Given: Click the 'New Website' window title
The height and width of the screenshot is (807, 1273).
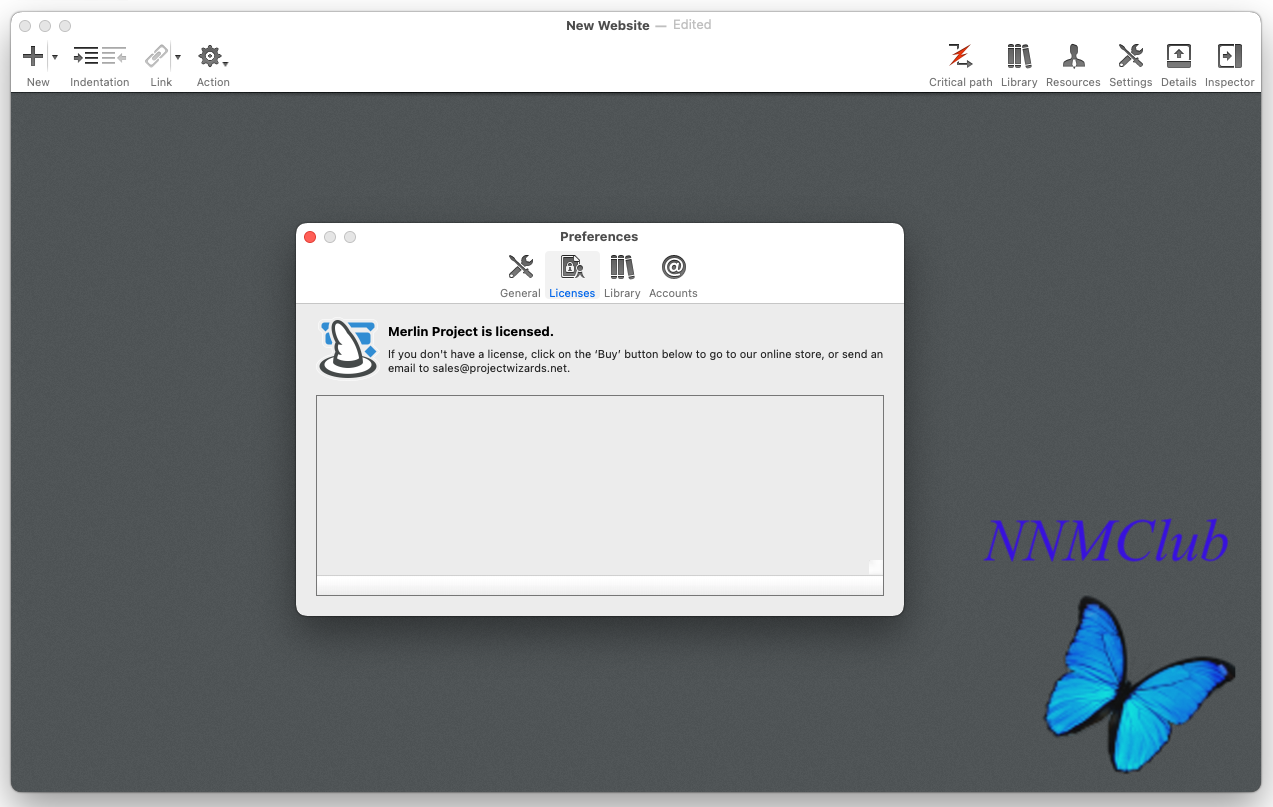Looking at the screenshot, I should (x=608, y=25).
